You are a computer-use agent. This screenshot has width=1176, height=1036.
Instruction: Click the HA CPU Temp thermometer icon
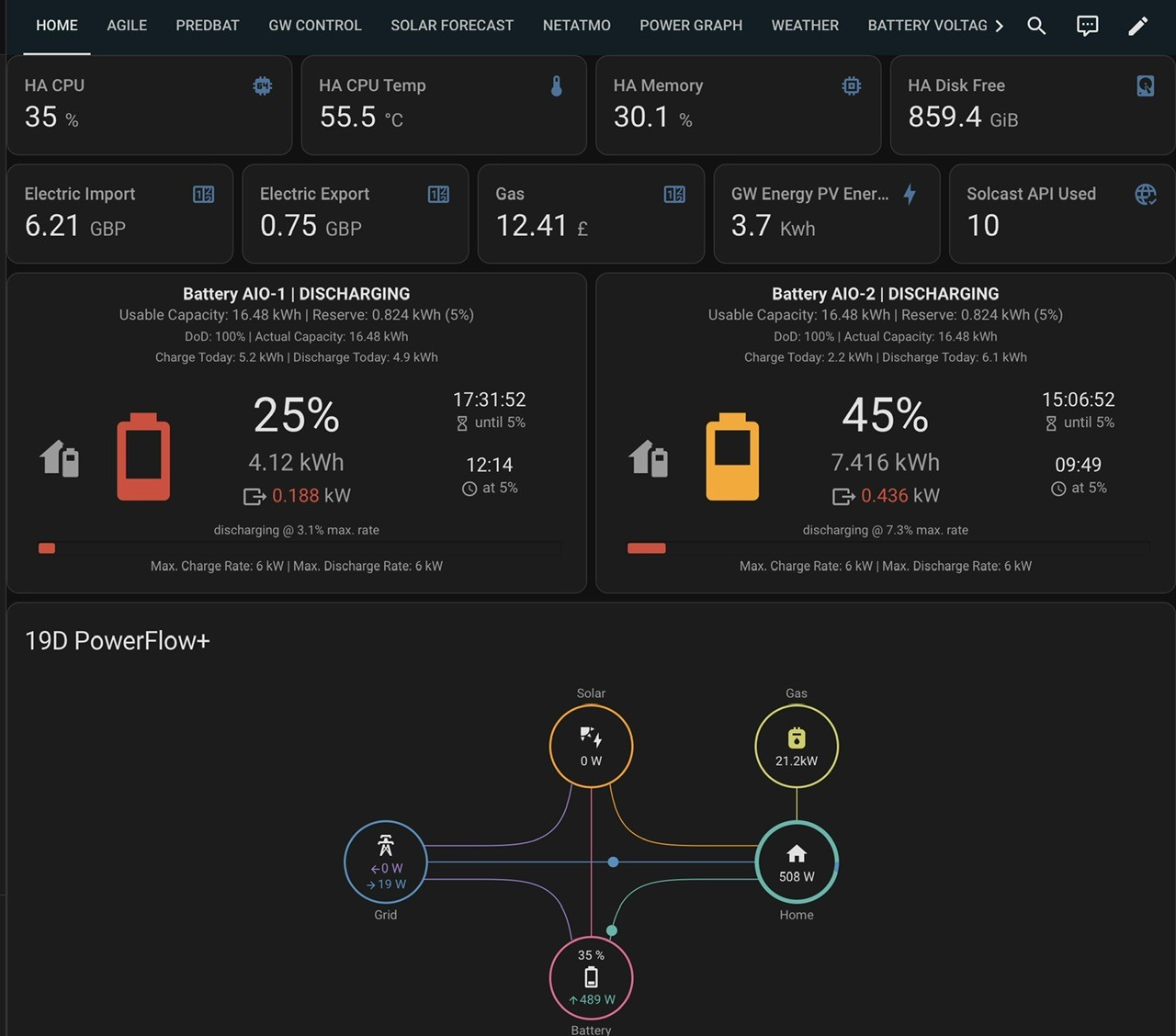pos(556,85)
